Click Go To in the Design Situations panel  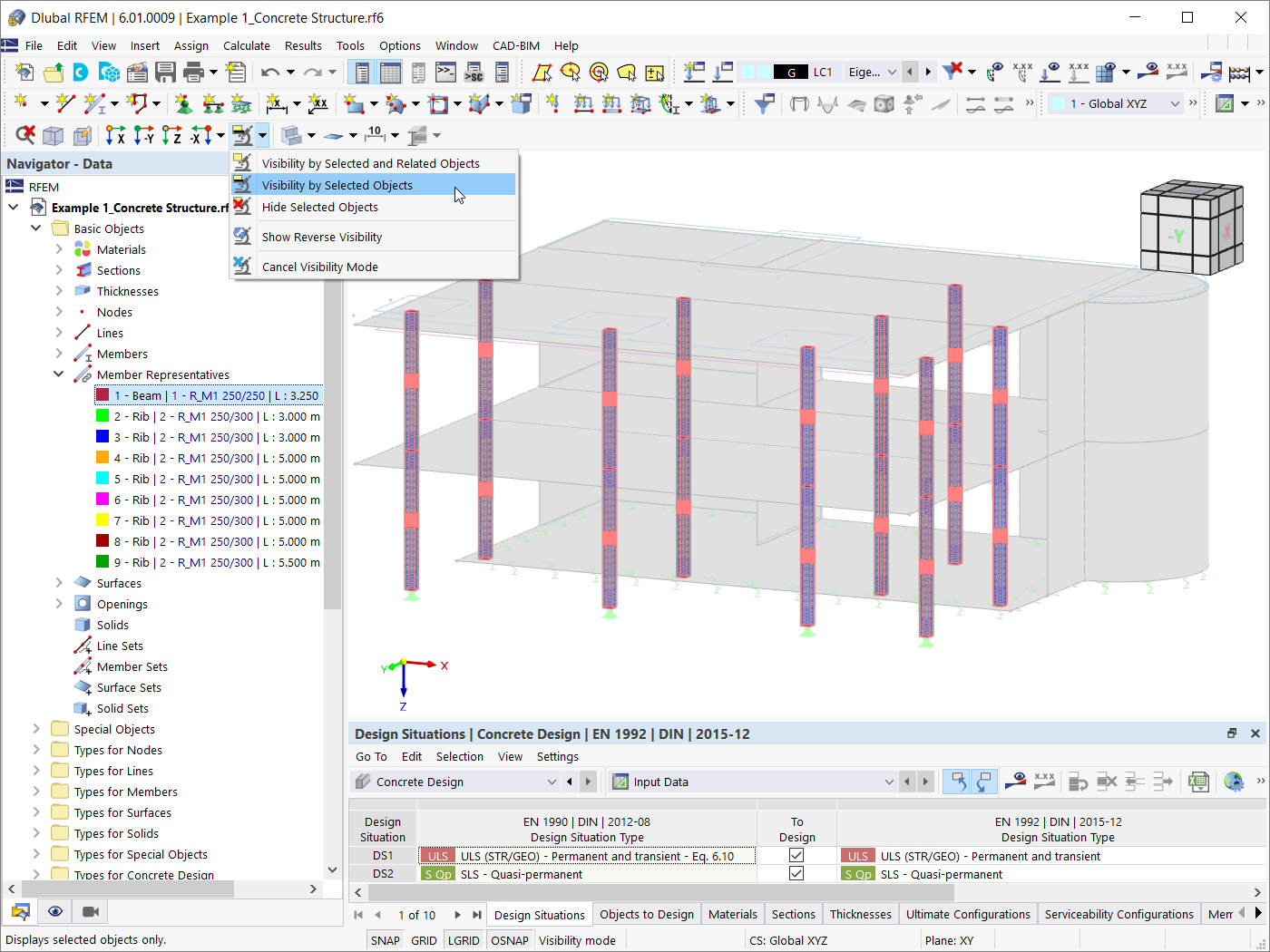(x=371, y=756)
